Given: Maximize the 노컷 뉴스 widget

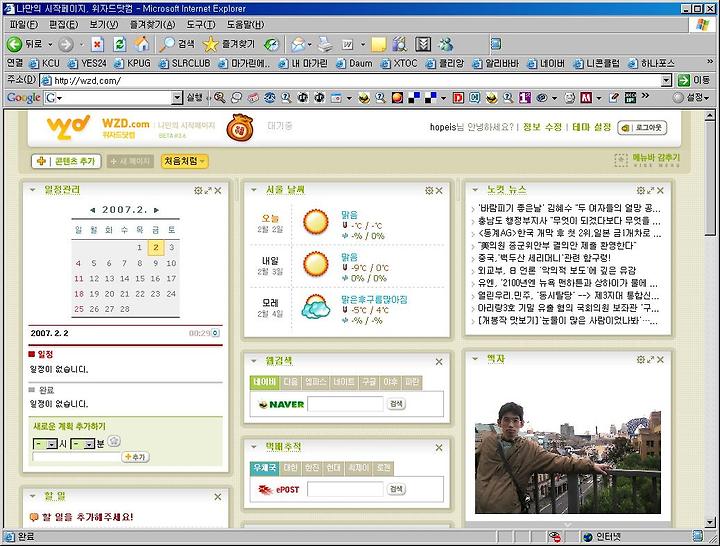Looking at the screenshot, I should (x=651, y=191).
